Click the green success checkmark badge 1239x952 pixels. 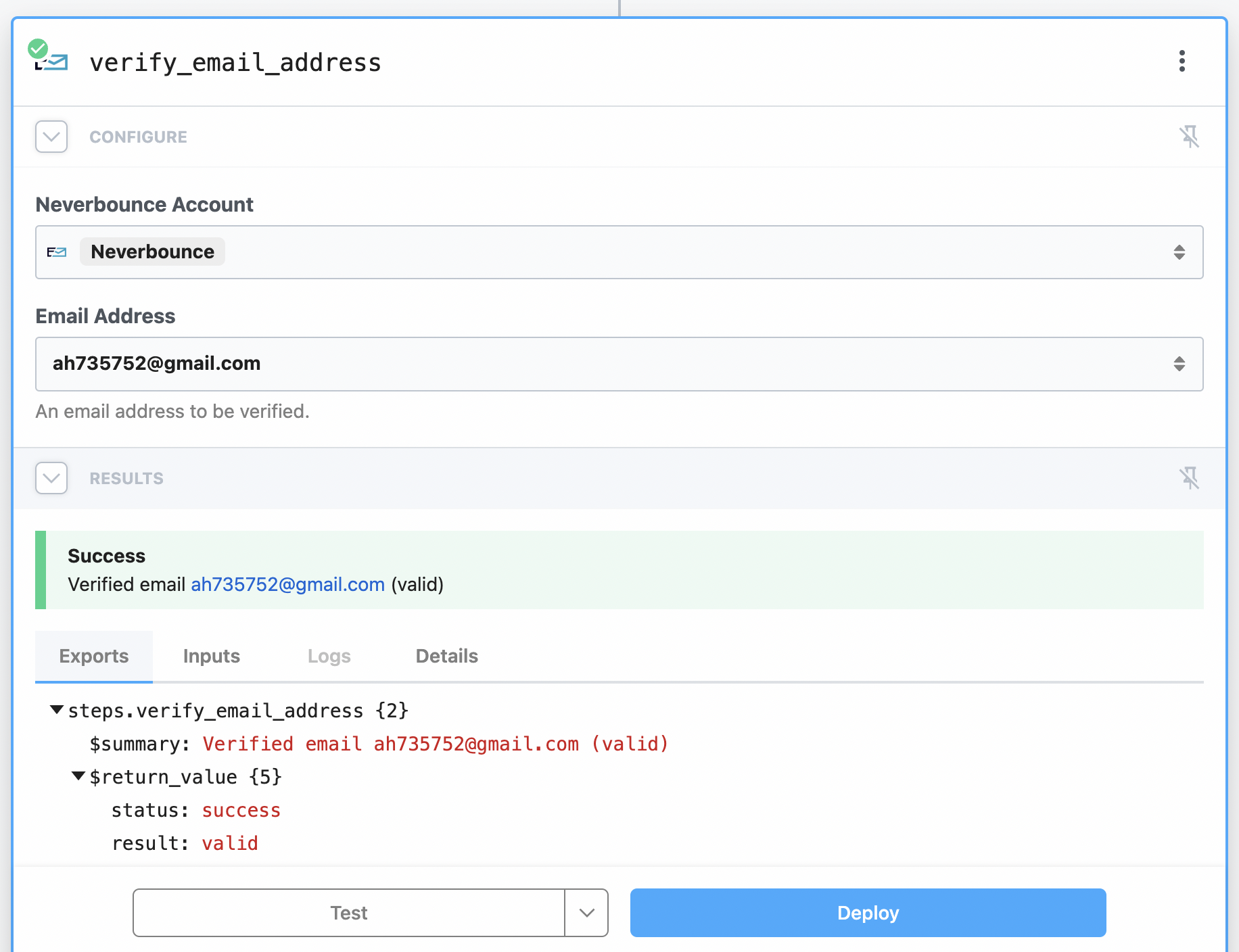click(x=39, y=48)
